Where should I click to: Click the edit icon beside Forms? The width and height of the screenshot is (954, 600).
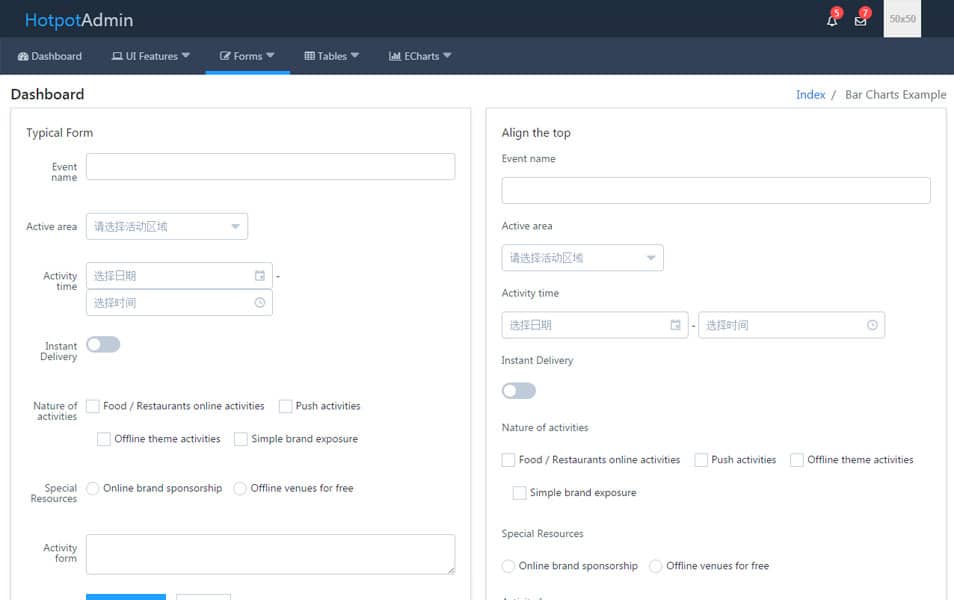point(225,56)
